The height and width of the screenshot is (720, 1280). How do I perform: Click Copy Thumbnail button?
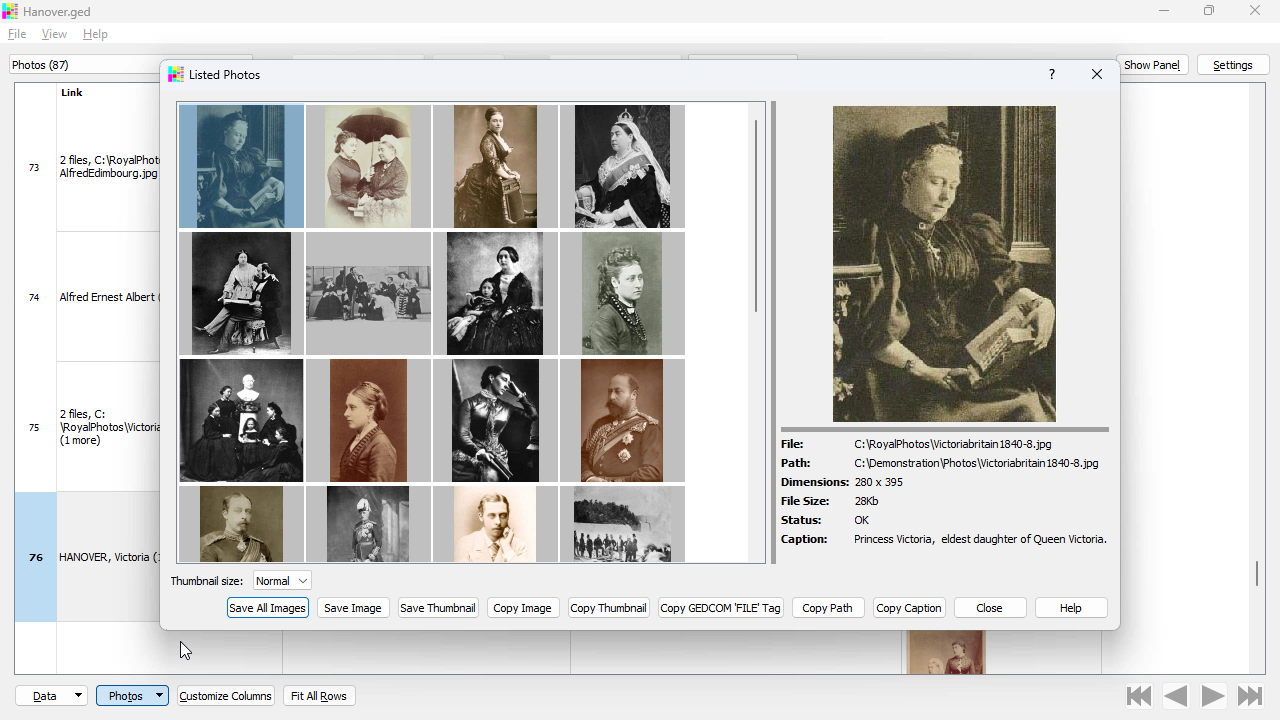(x=608, y=608)
